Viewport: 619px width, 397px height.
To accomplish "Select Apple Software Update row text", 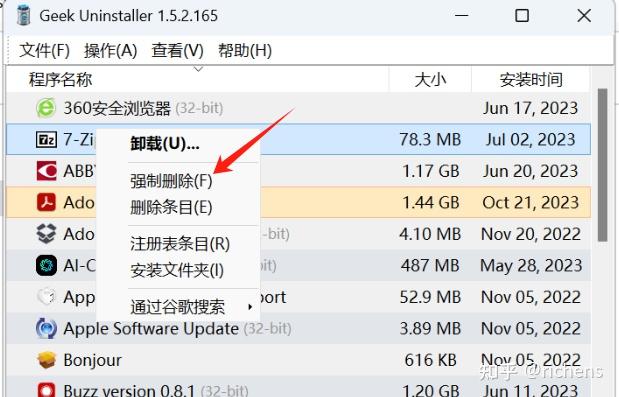I will [151, 329].
